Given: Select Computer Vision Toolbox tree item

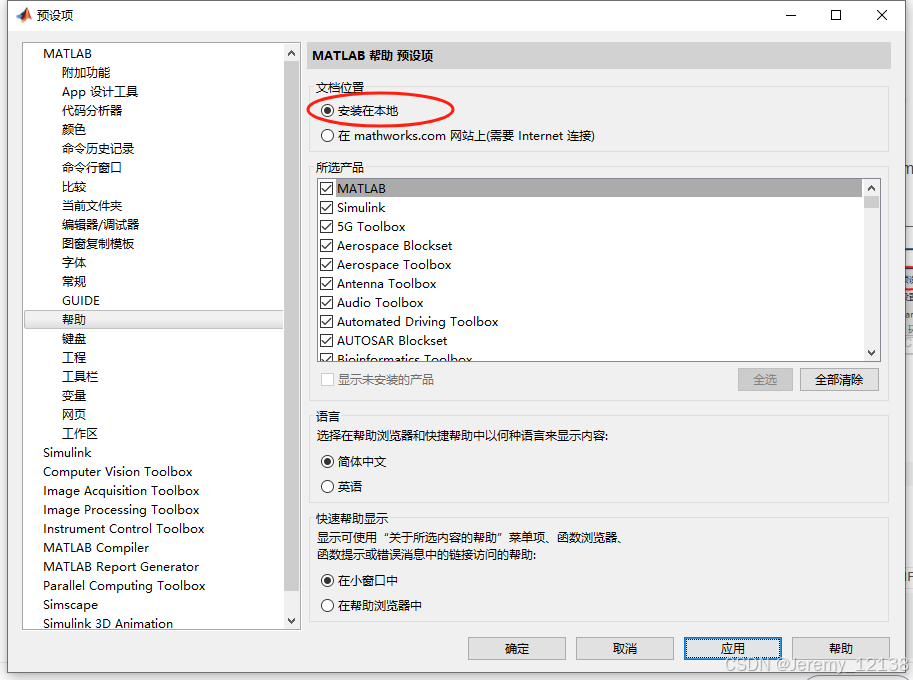Looking at the screenshot, I should 118,472.
